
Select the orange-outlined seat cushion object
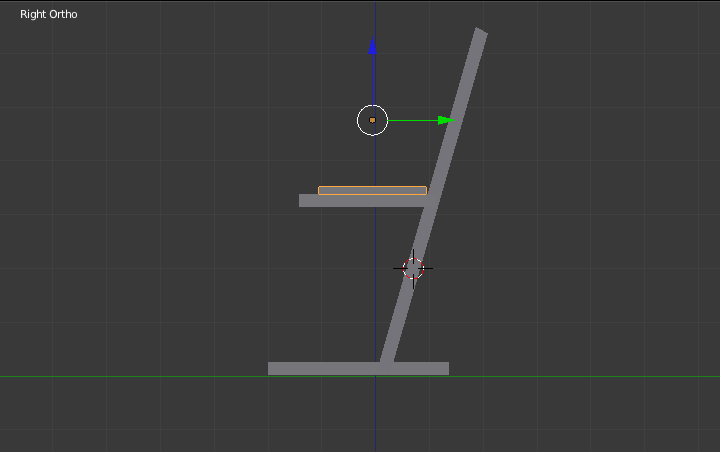(372, 190)
